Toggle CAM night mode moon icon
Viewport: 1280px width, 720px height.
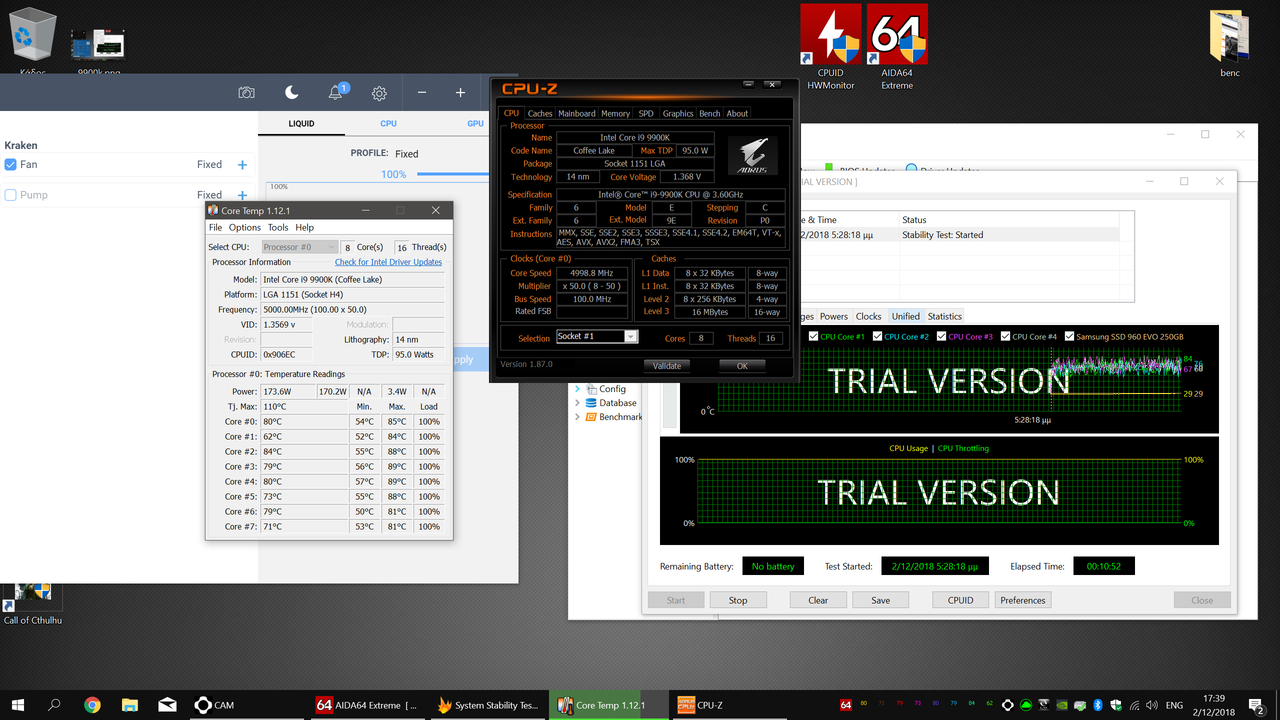tap(291, 92)
